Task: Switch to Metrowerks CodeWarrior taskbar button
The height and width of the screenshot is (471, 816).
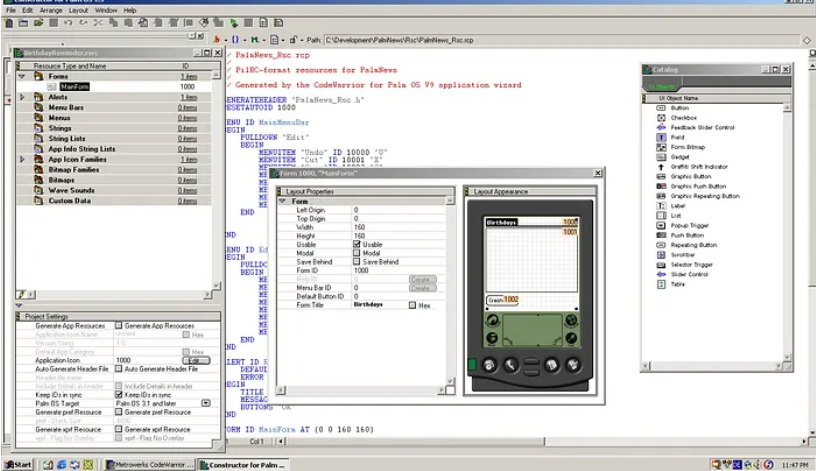Action: (x=148, y=464)
